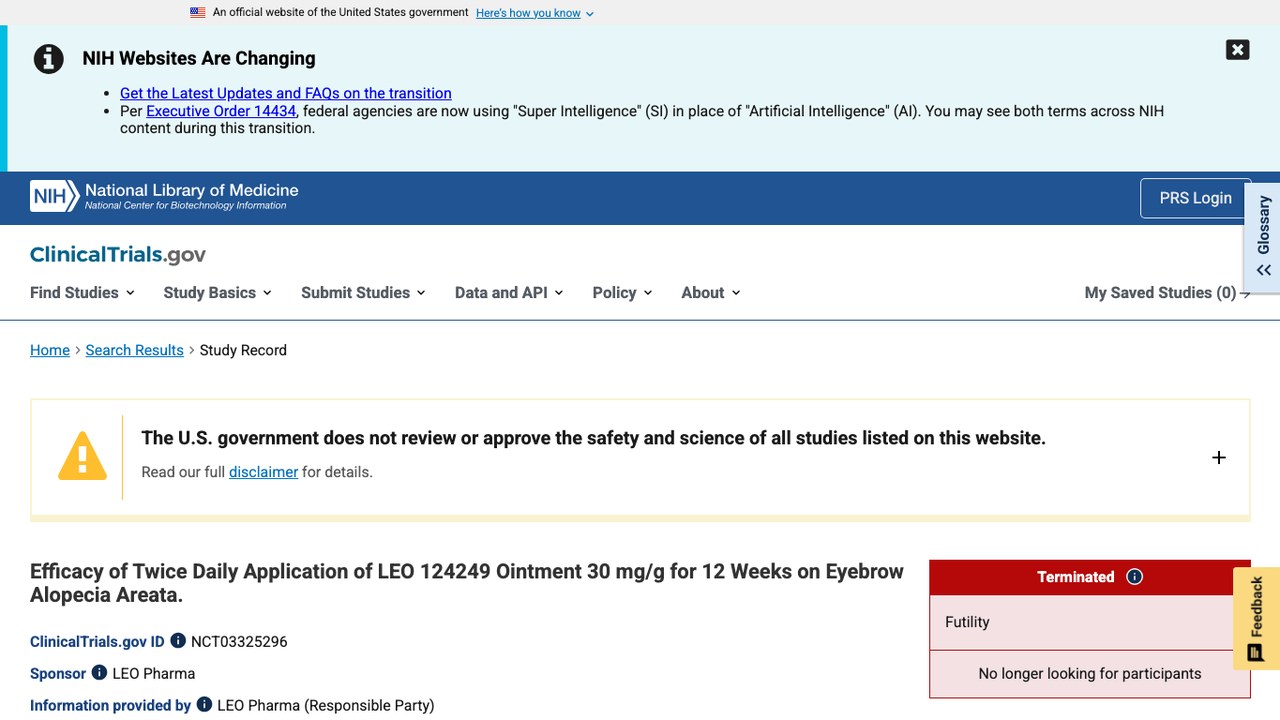Click the NIH National Library of Medicine logo
Screen dimensions: 1280x720
tap(164, 196)
